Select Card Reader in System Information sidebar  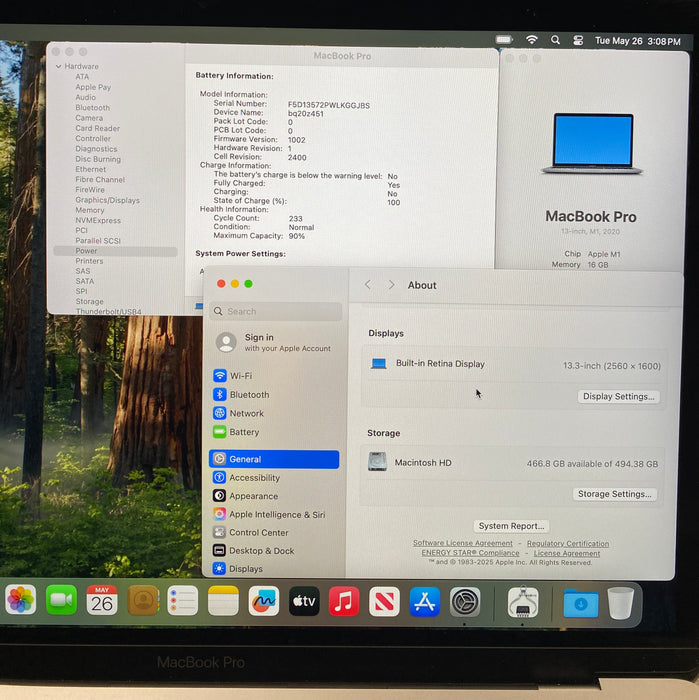click(x=98, y=128)
